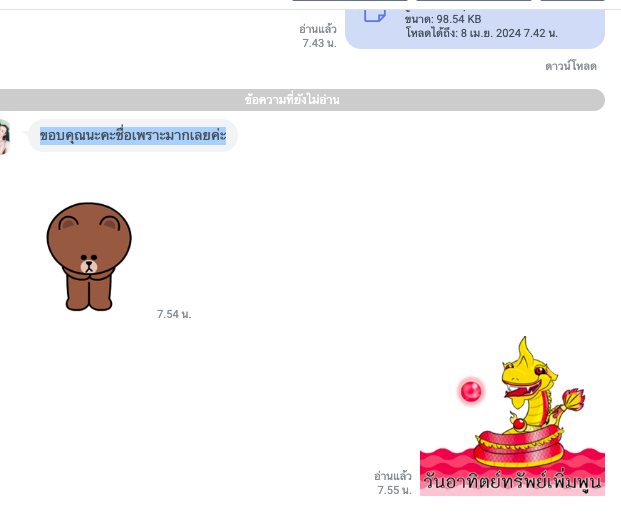Click the 7.55 น. read status beside dragon sticker

coord(393,483)
